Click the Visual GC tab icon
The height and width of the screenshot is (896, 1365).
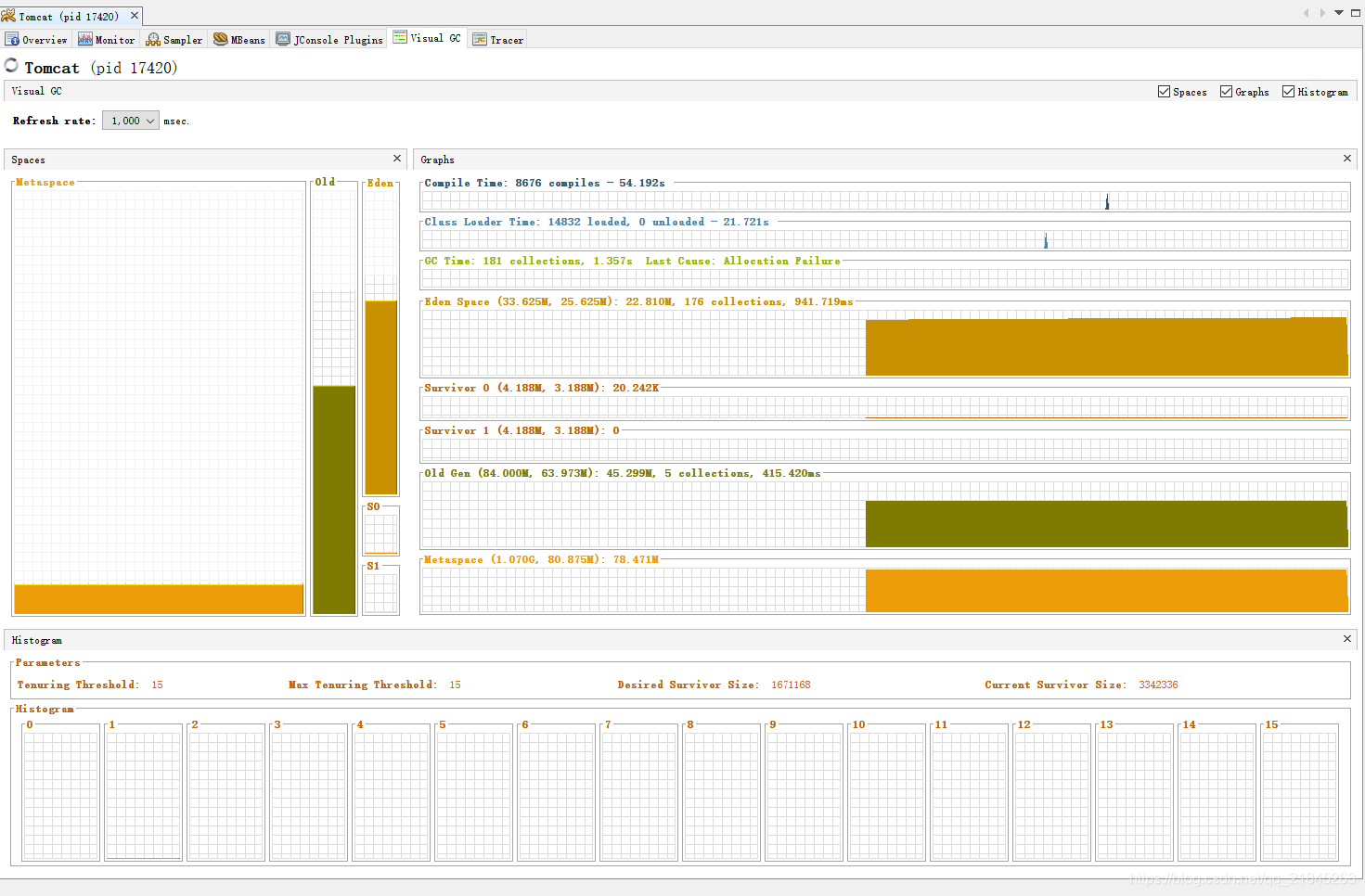tap(400, 37)
